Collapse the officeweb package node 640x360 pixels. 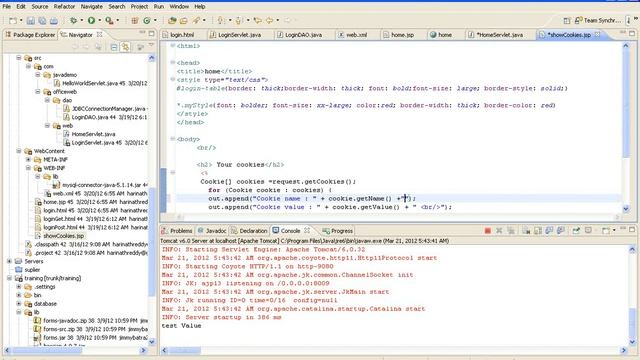[38, 92]
